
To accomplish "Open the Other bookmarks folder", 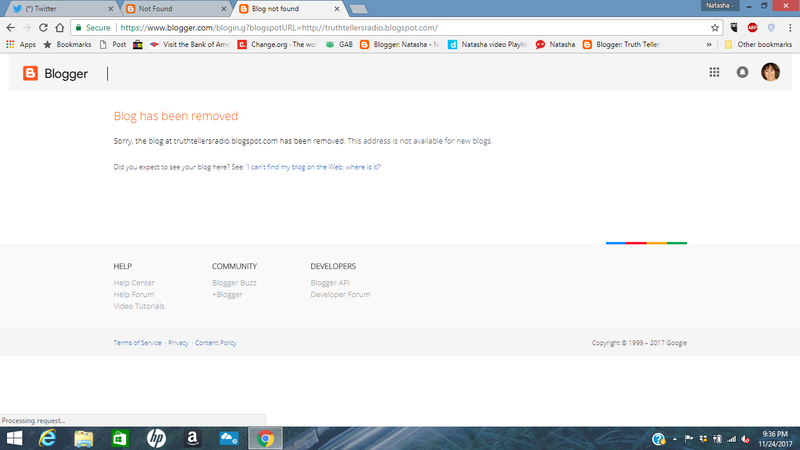I will click(758, 44).
